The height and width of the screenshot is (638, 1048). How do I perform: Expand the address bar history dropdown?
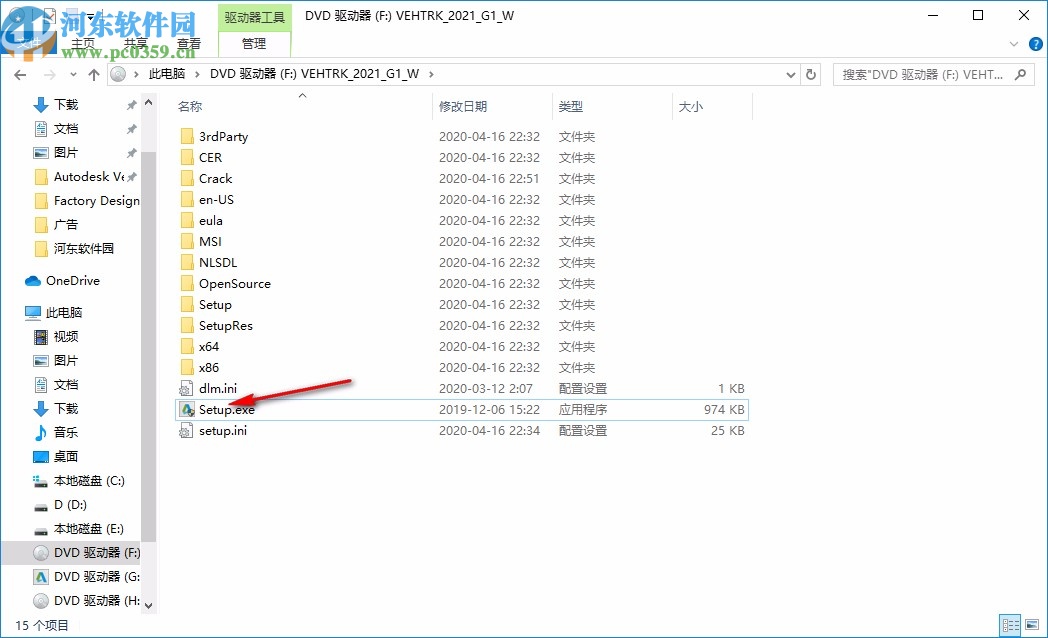pos(790,73)
